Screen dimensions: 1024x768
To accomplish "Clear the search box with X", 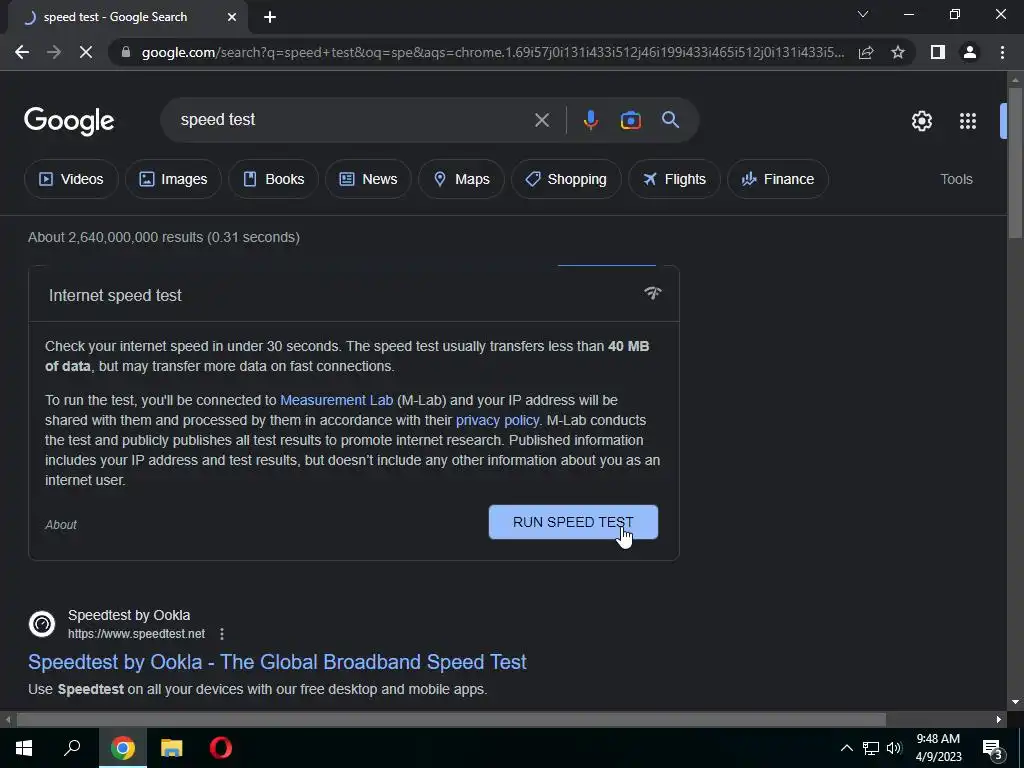I will tap(541, 120).
